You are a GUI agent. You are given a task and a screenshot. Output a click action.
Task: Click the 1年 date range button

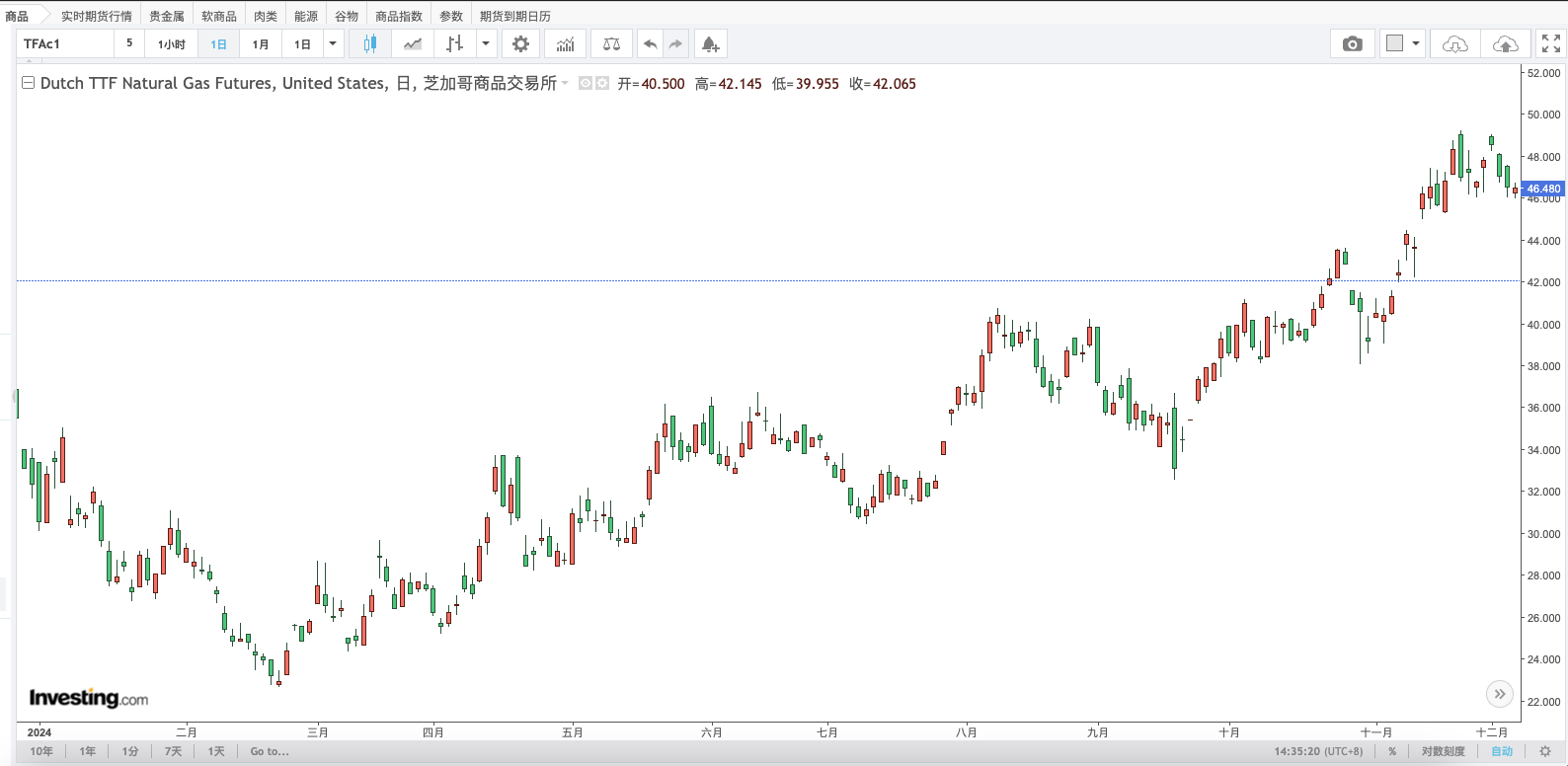[88, 751]
